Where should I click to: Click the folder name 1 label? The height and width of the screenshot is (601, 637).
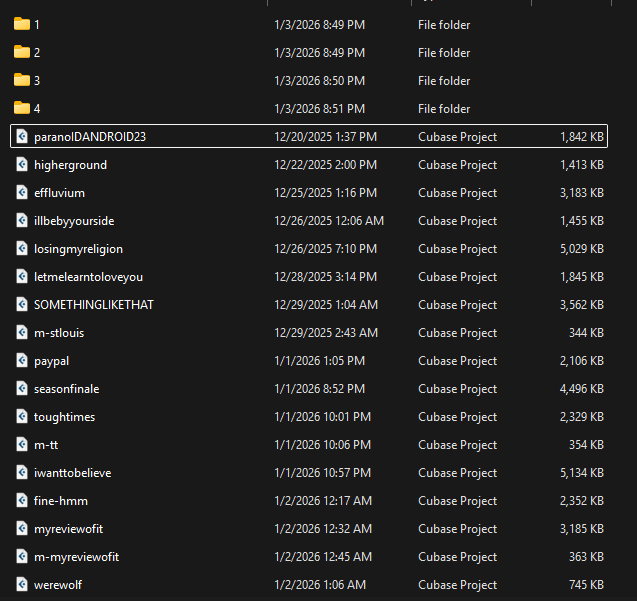[37, 25]
